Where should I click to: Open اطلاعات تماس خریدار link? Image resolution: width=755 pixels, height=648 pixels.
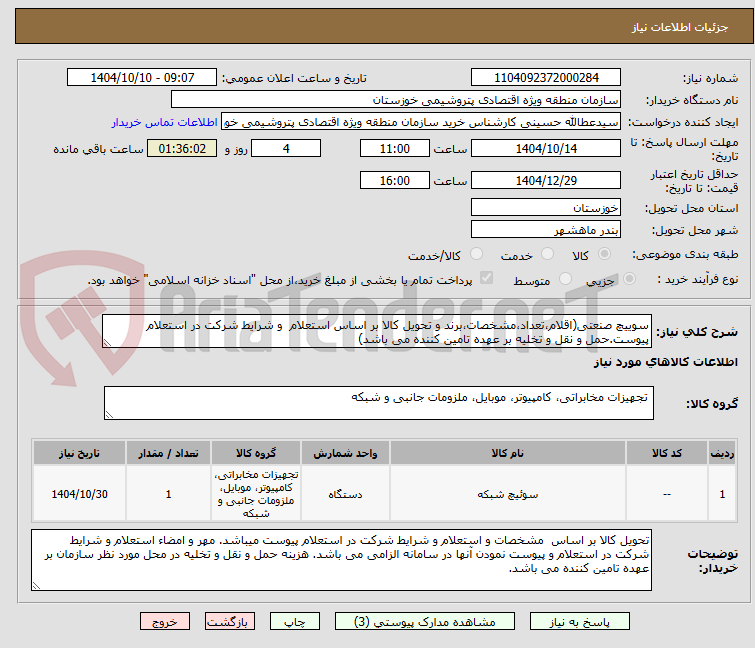point(165,122)
